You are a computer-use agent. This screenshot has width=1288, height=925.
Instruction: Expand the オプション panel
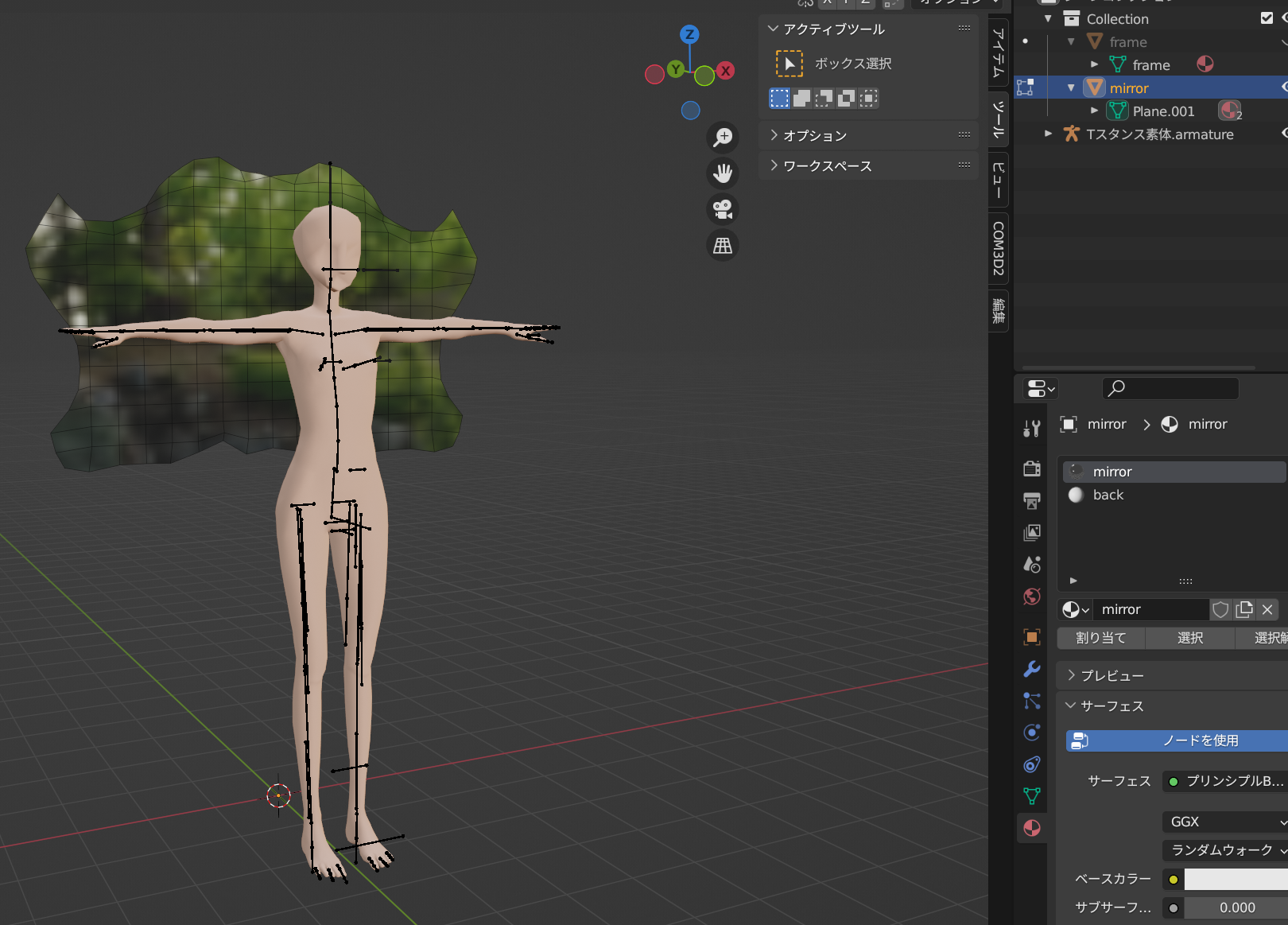pos(815,136)
